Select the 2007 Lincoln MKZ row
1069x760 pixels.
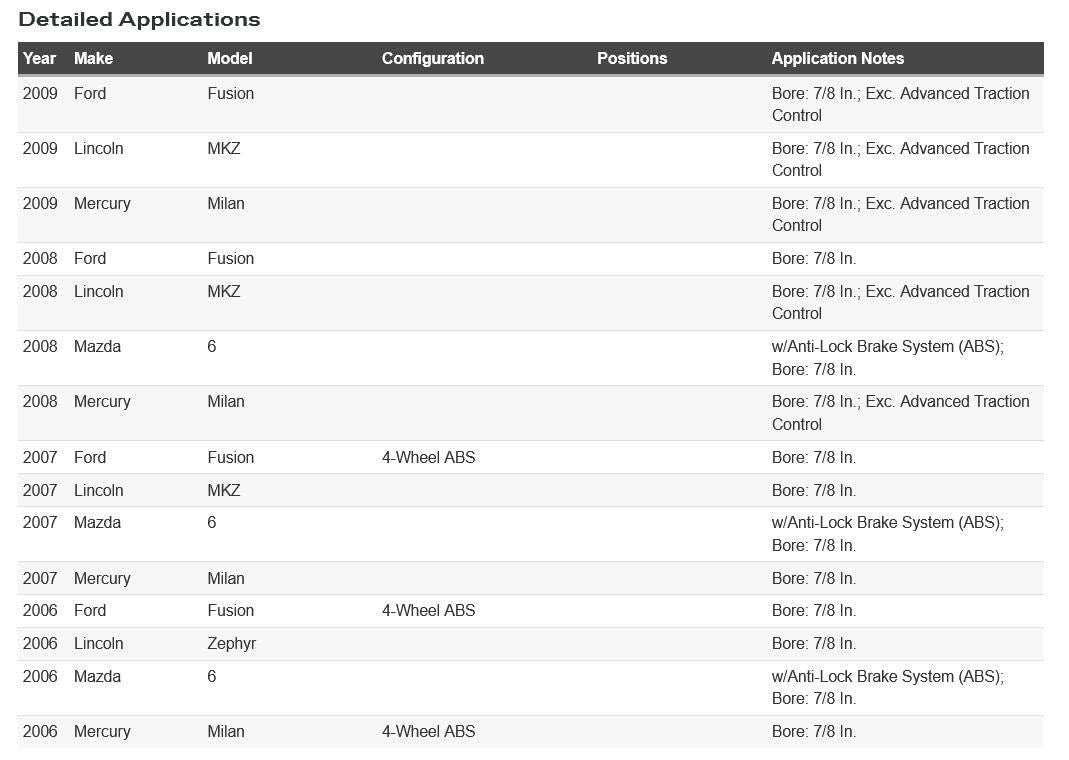click(x=530, y=490)
